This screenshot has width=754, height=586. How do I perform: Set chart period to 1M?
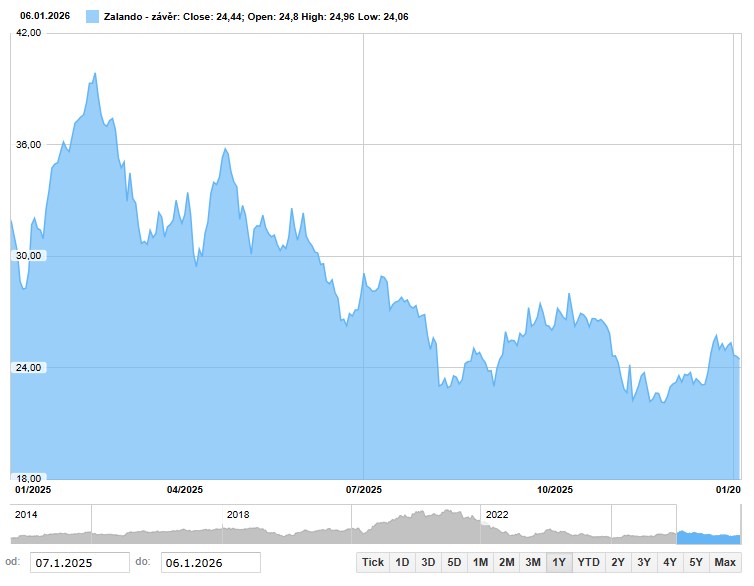coord(480,562)
